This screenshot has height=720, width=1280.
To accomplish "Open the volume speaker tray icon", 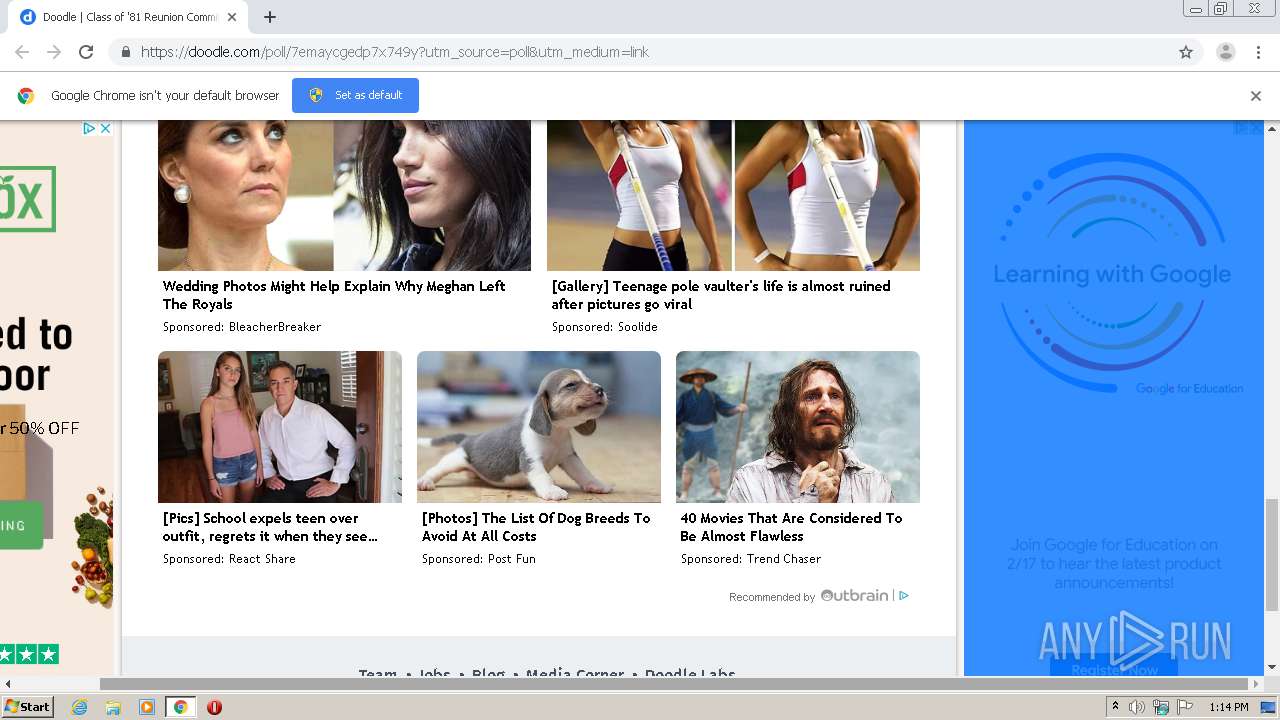I will pos(1137,707).
